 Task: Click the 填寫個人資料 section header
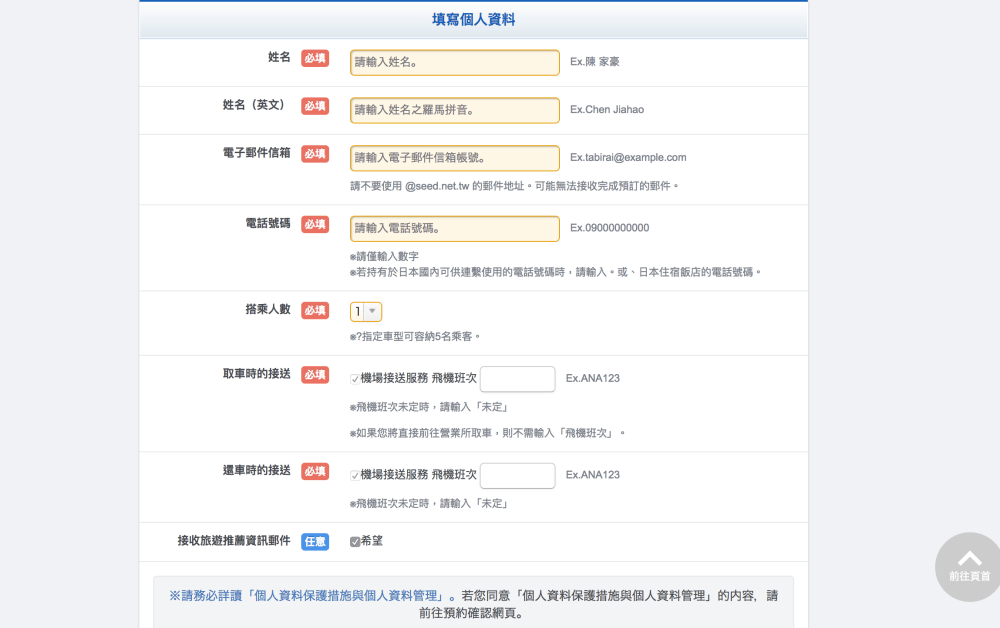click(474, 20)
